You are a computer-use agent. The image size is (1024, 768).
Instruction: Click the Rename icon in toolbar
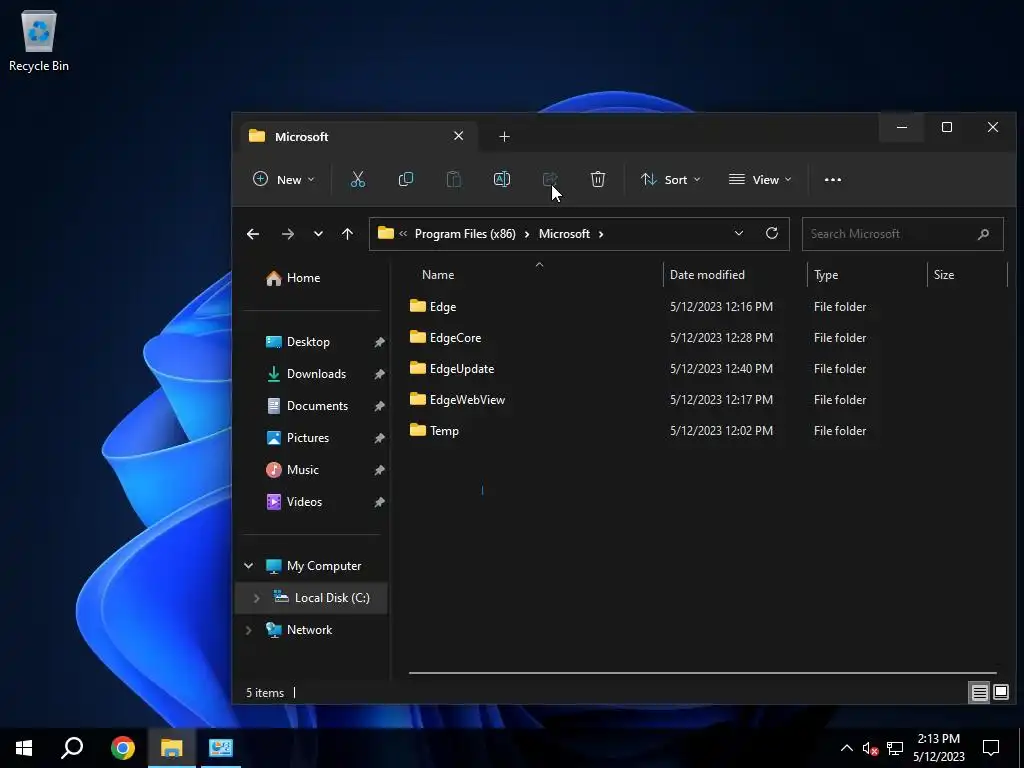pyautogui.click(x=502, y=179)
